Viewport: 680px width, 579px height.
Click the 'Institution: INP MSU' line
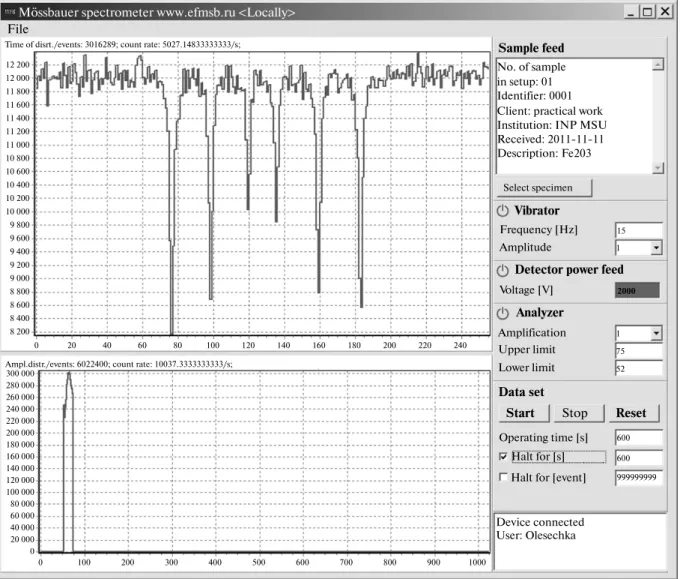(x=552, y=125)
